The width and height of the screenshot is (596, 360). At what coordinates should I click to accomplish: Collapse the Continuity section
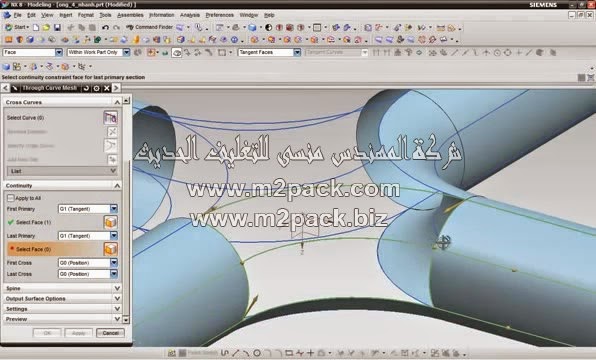tap(117, 186)
